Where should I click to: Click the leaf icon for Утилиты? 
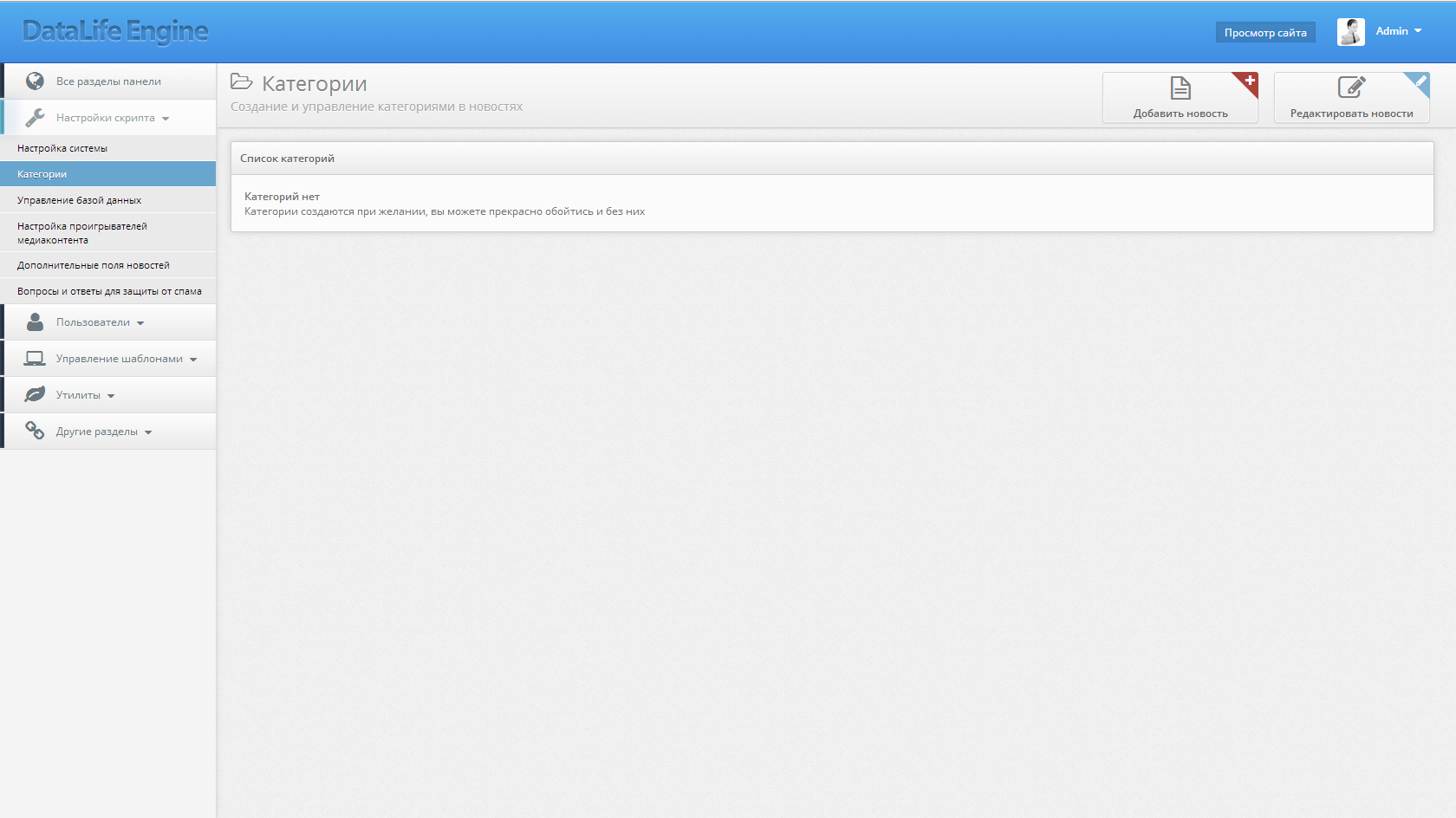[35, 394]
